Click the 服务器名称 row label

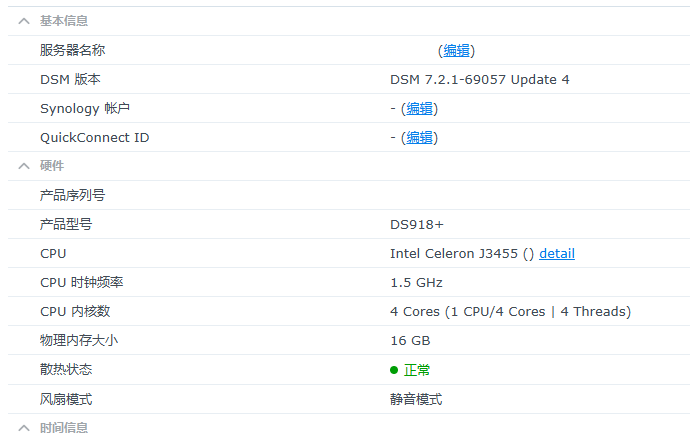pos(72,50)
